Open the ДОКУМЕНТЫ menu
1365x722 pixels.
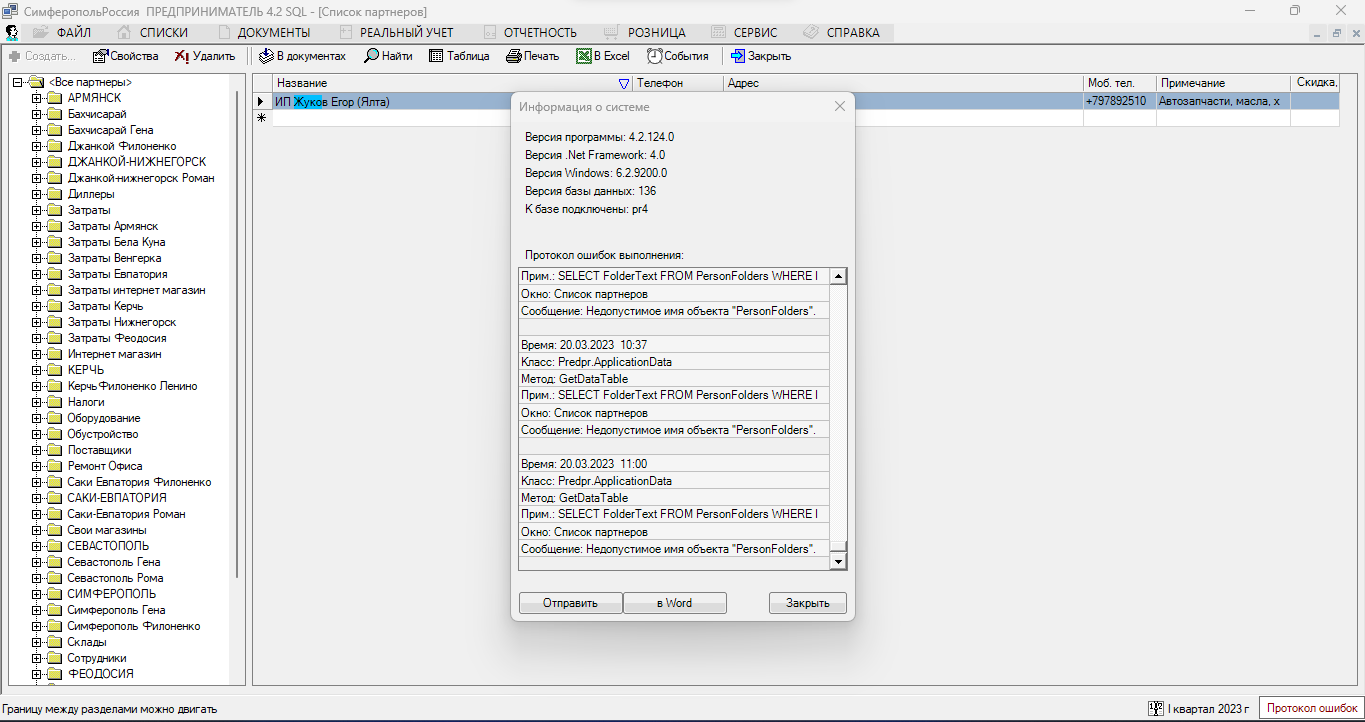pyautogui.click(x=273, y=33)
